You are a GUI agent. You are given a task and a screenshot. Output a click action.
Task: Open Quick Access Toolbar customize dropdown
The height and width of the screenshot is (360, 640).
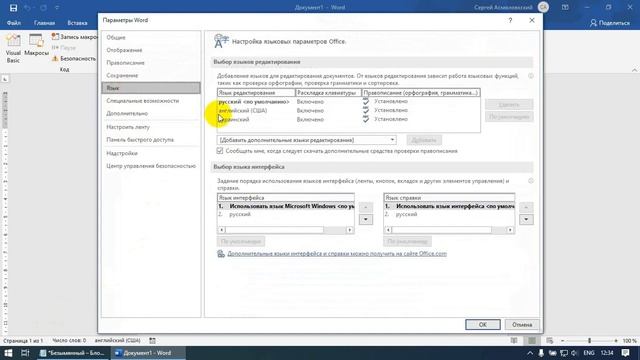click(x=57, y=7)
